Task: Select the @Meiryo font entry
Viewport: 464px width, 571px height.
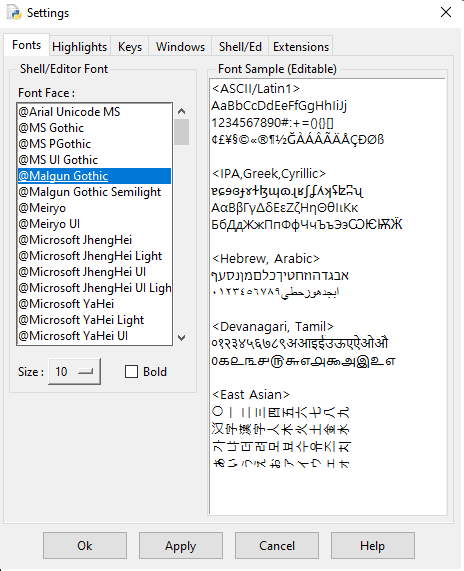Action: click(94, 208)
